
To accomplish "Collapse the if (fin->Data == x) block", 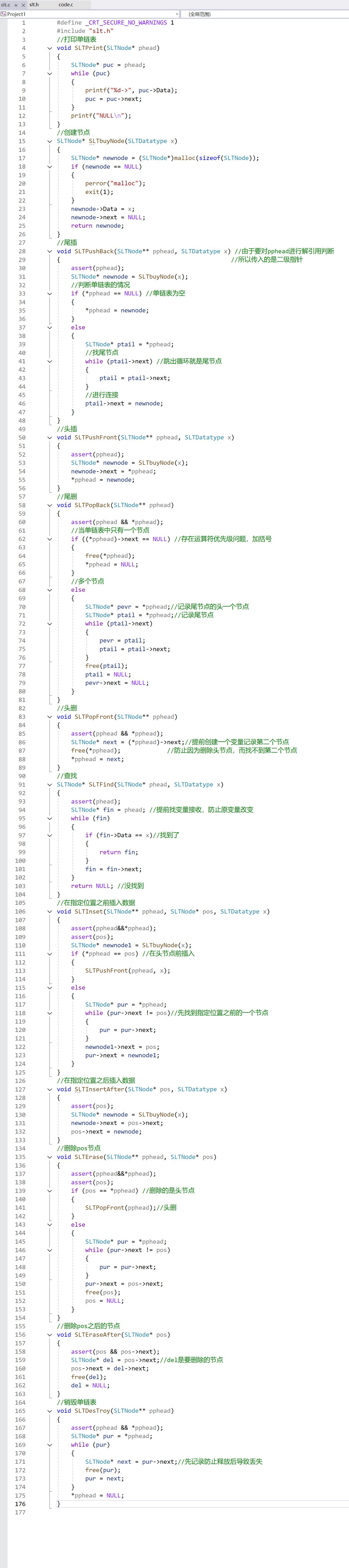I will (x=50, y=836).
